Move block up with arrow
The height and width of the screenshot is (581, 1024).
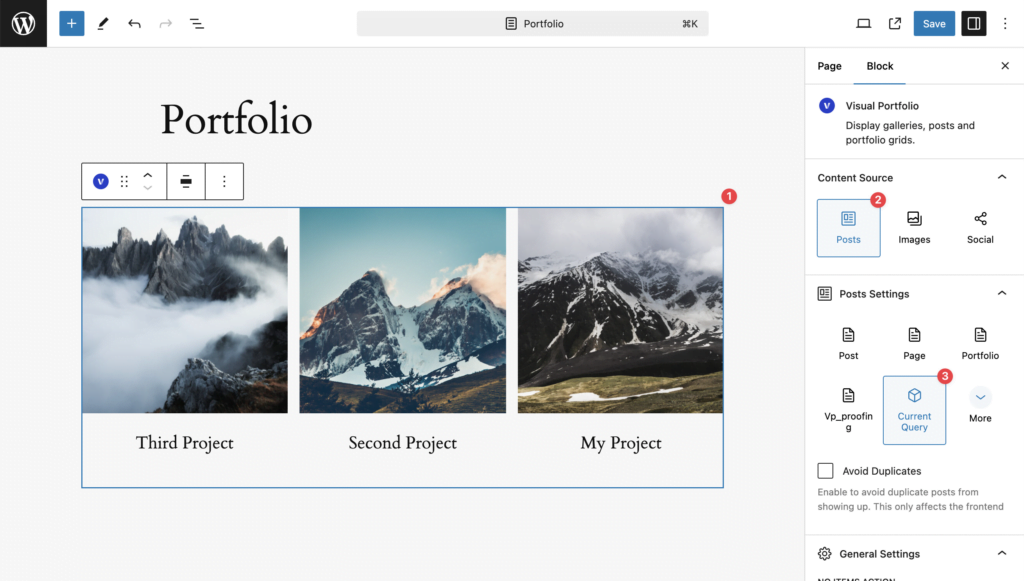click(x=148, y=175)
